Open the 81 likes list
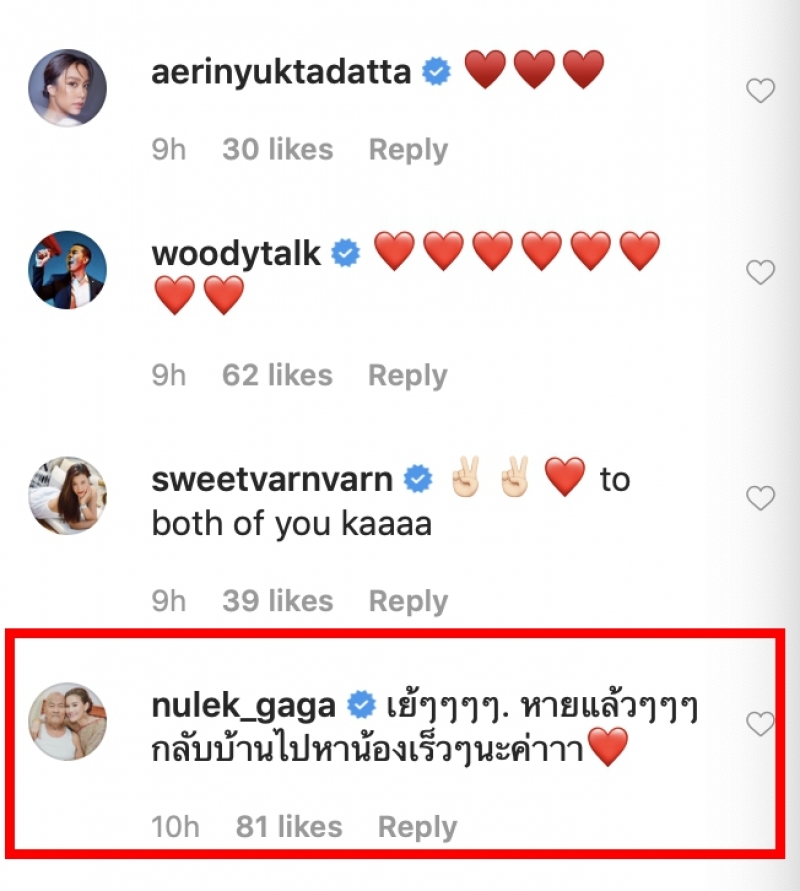Image resolution: width=800 pixels, height=891 pixels. pyautogui.click(x=289, y=828)
